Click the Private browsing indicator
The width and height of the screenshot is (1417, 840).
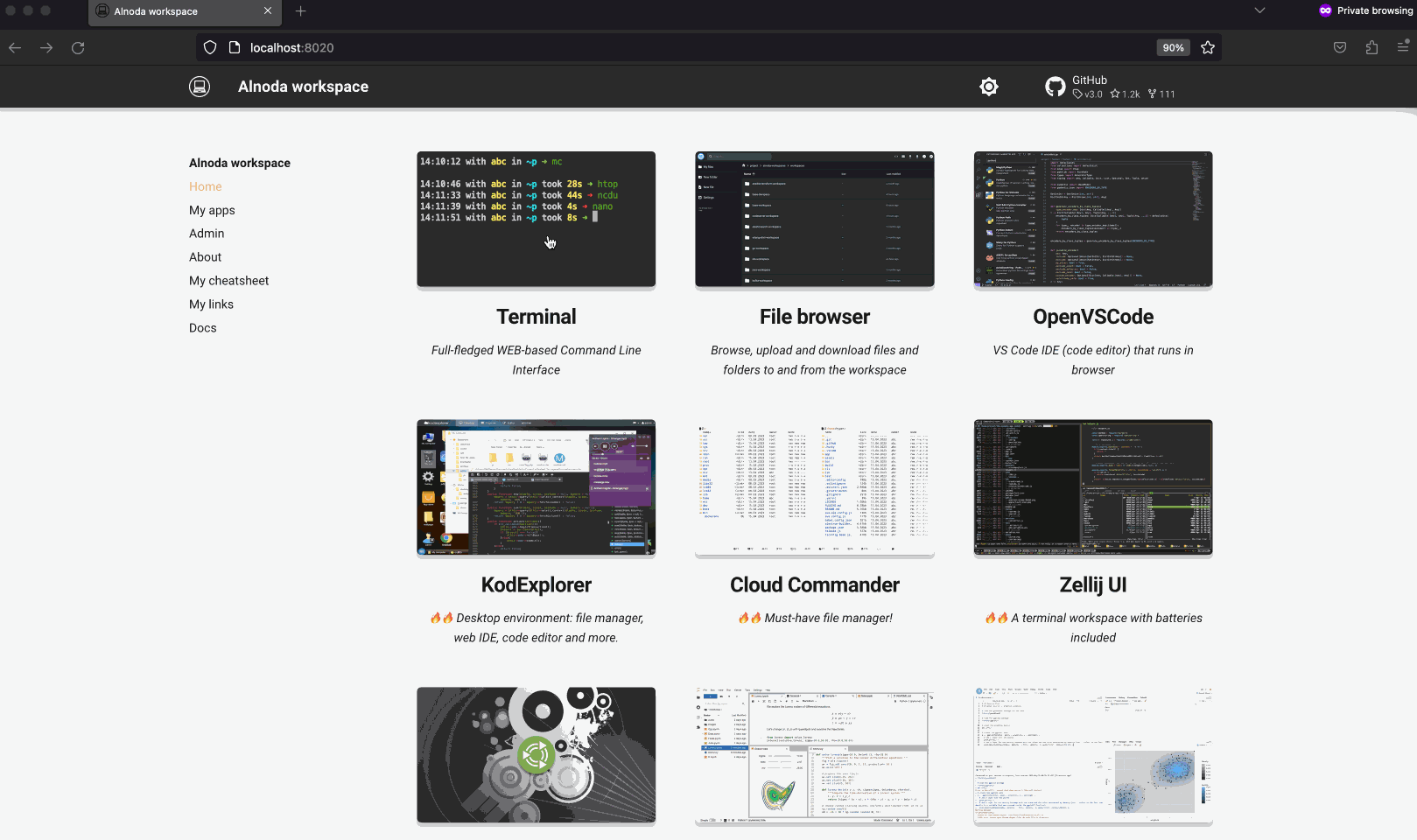point(1365,11)
